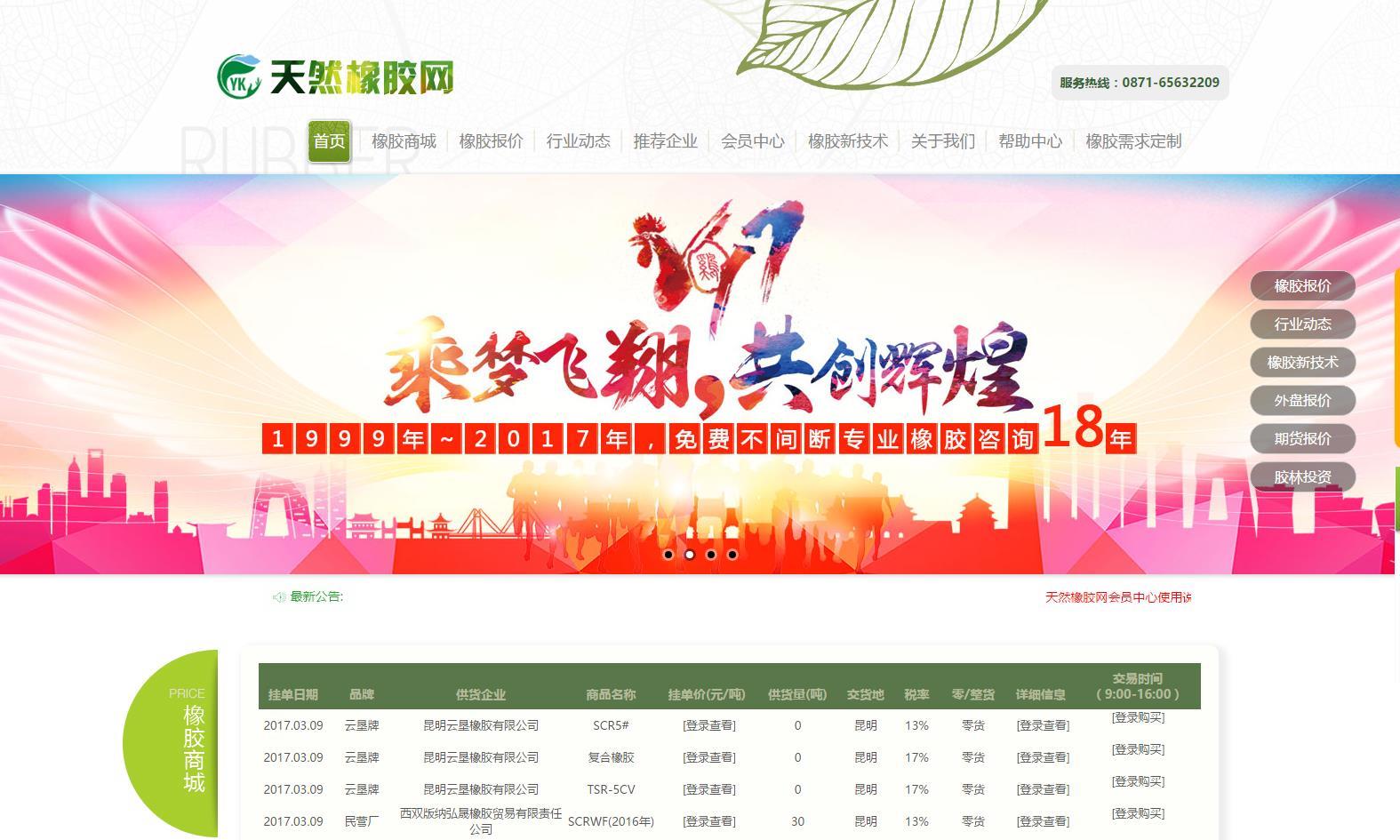This screenshot has height=840, width=1400.
Task: Open the 首页 navigation tab
Action: (x=329, y=141)
